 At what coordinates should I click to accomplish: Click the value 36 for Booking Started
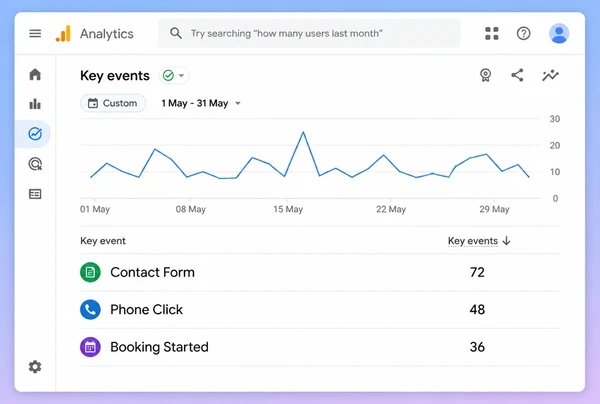pyautogui.click(x=477, y=347)
